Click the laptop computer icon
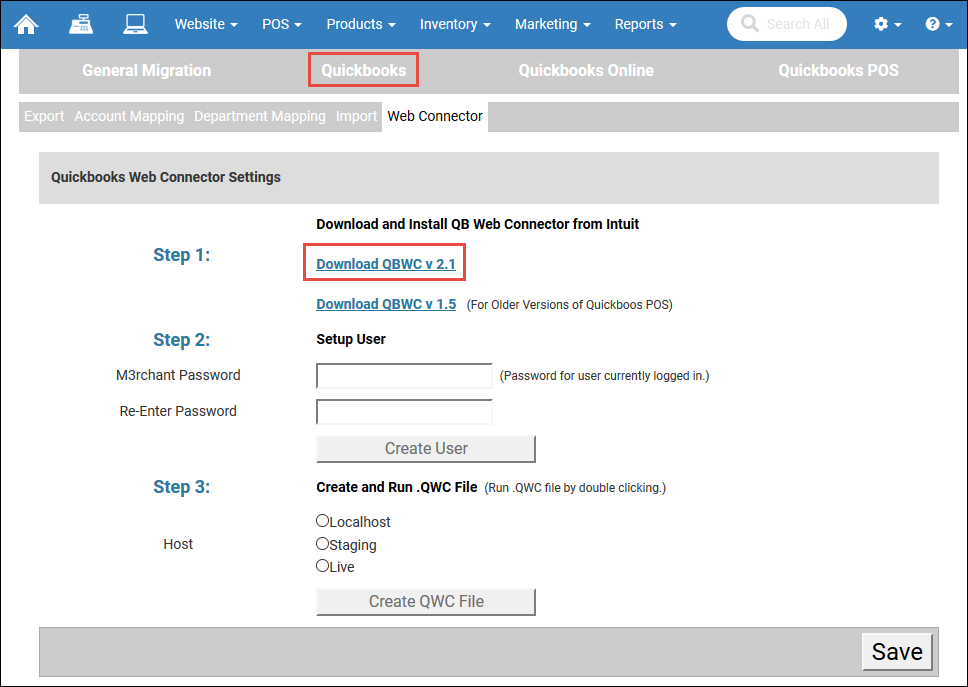The height and width of the screenshot is (687, 968). 135,24
